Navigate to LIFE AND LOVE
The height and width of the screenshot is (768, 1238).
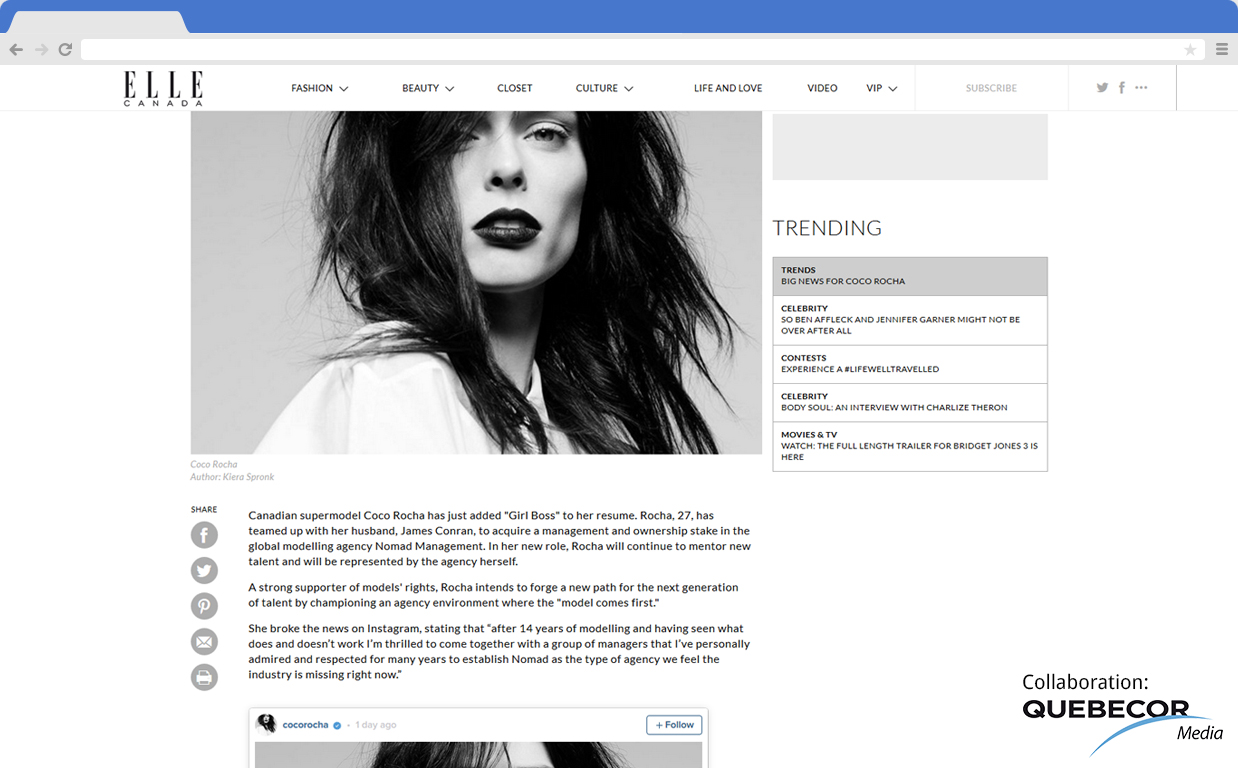coord(728,88)
